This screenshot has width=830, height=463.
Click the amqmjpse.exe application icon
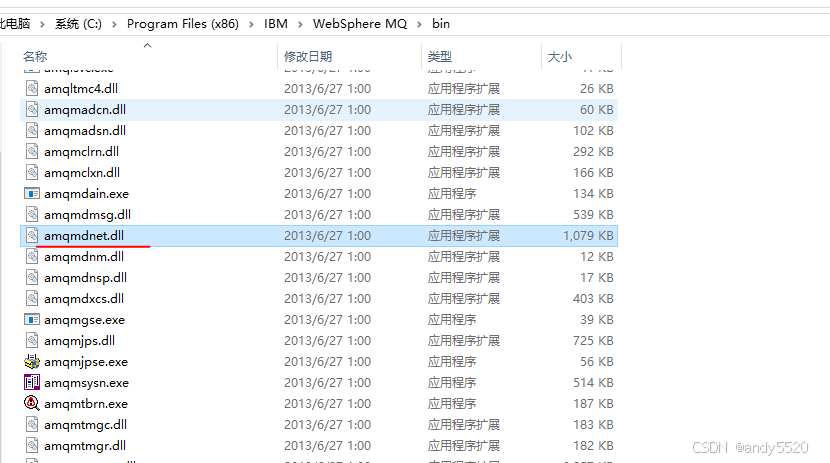click(32, 361)
